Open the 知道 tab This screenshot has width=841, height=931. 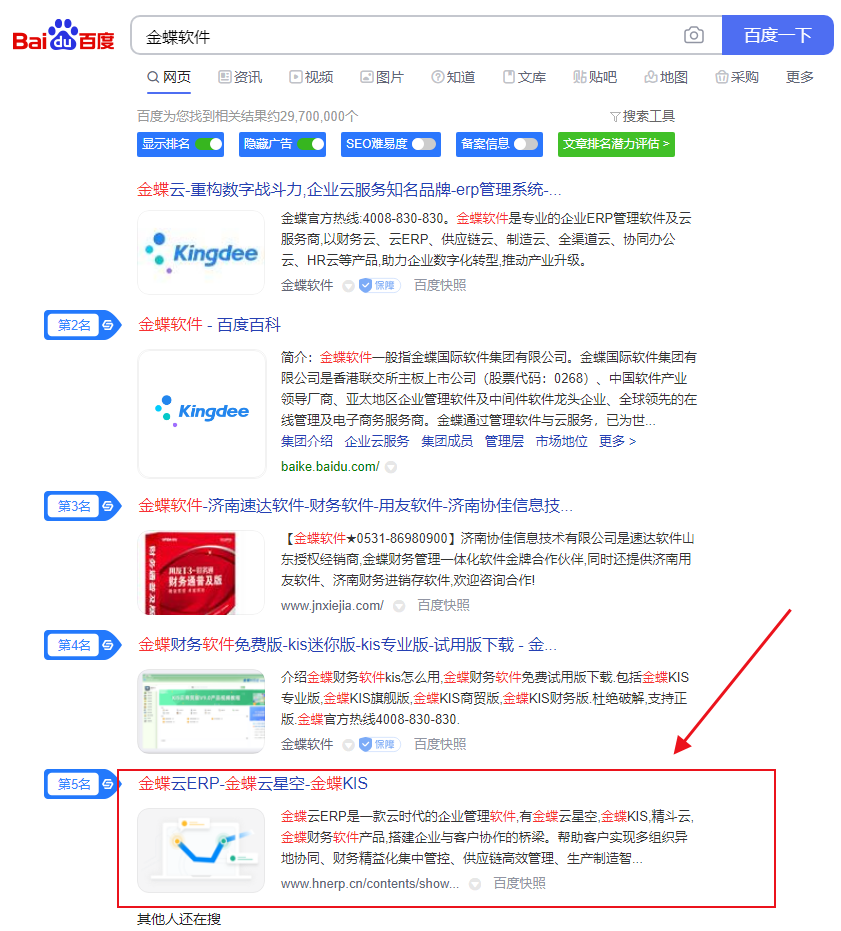pos(453,77)
